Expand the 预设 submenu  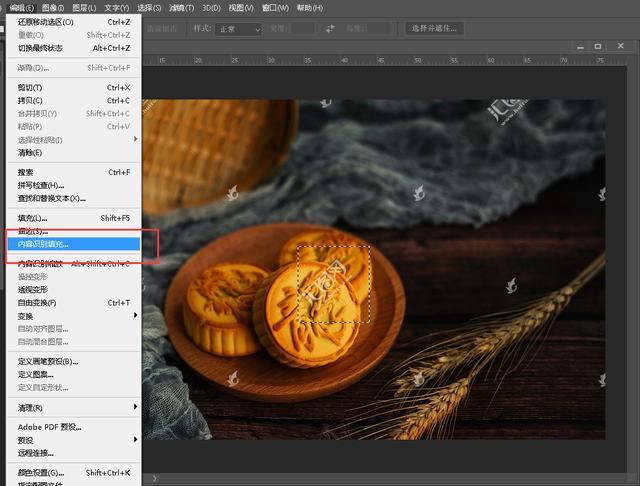74,440
